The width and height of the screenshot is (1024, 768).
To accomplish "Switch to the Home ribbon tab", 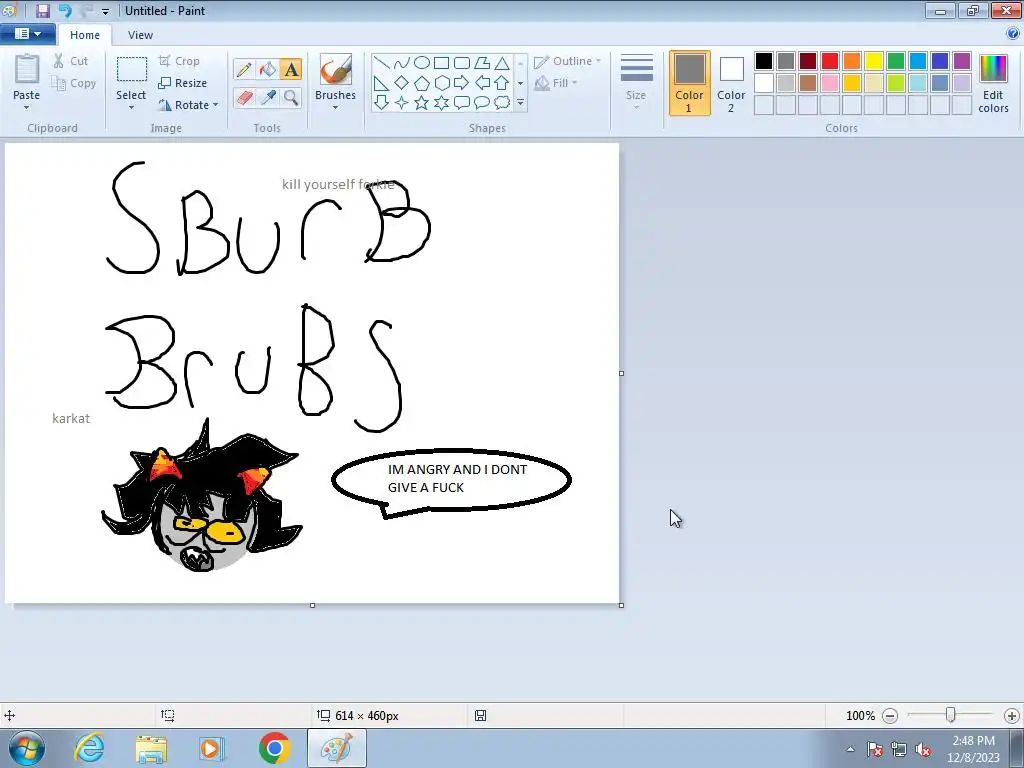I will (85, 35).
